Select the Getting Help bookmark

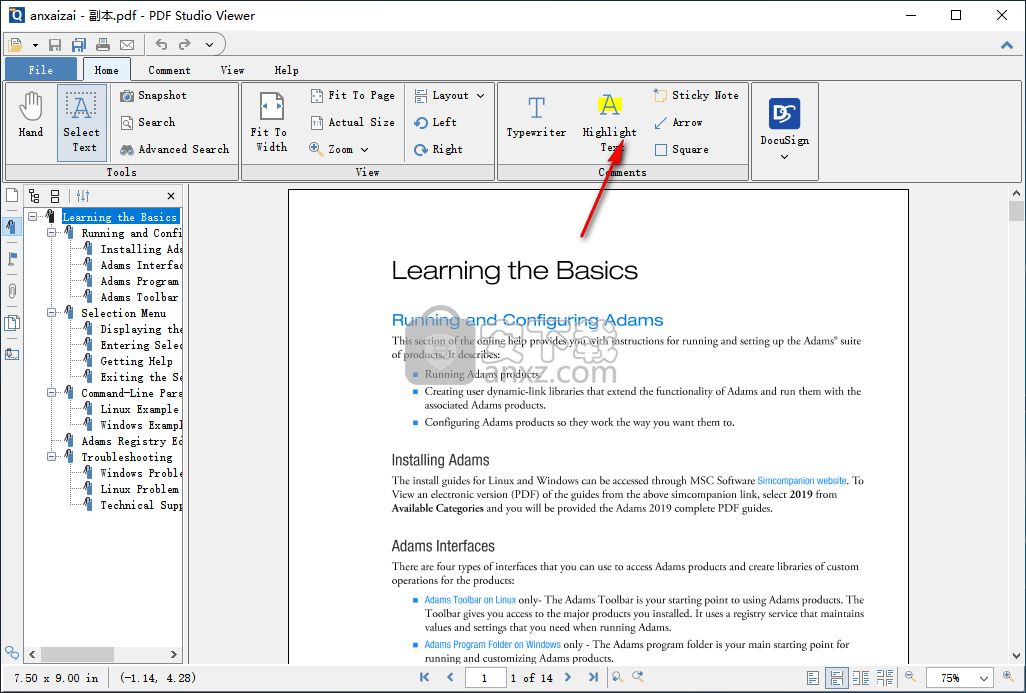click(x=136, y=361)
